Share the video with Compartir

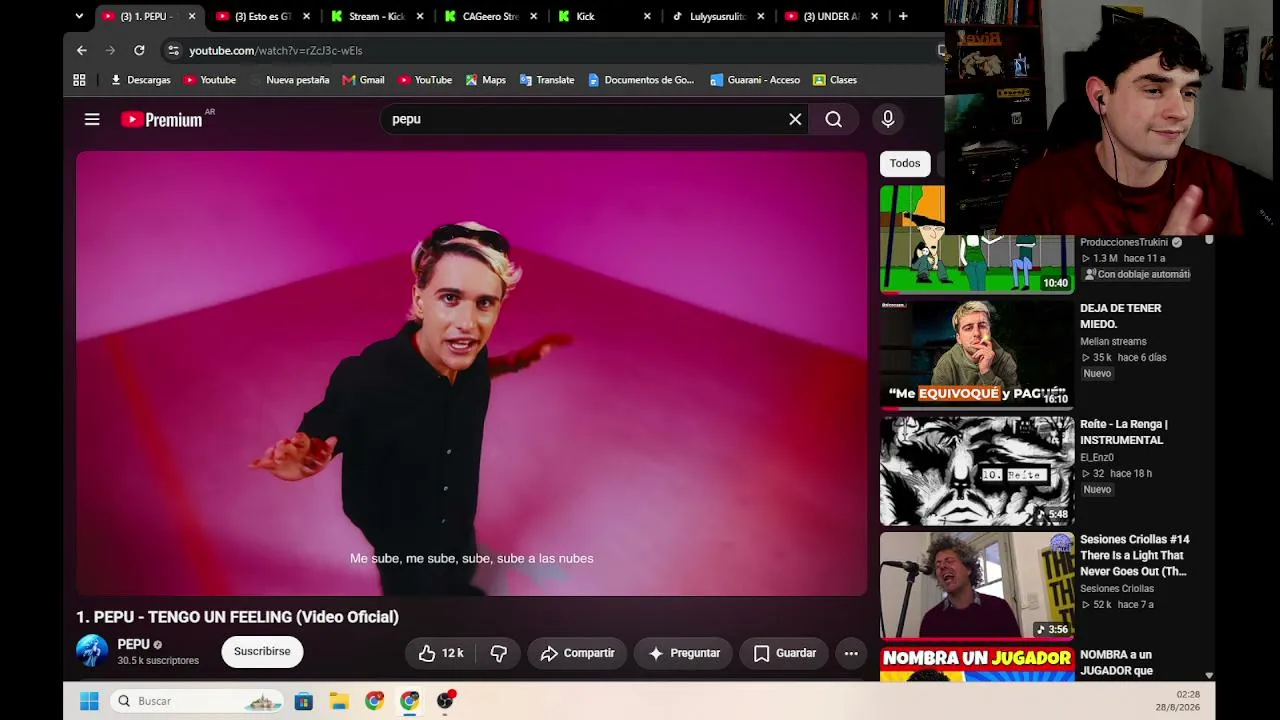click(577, 653)
